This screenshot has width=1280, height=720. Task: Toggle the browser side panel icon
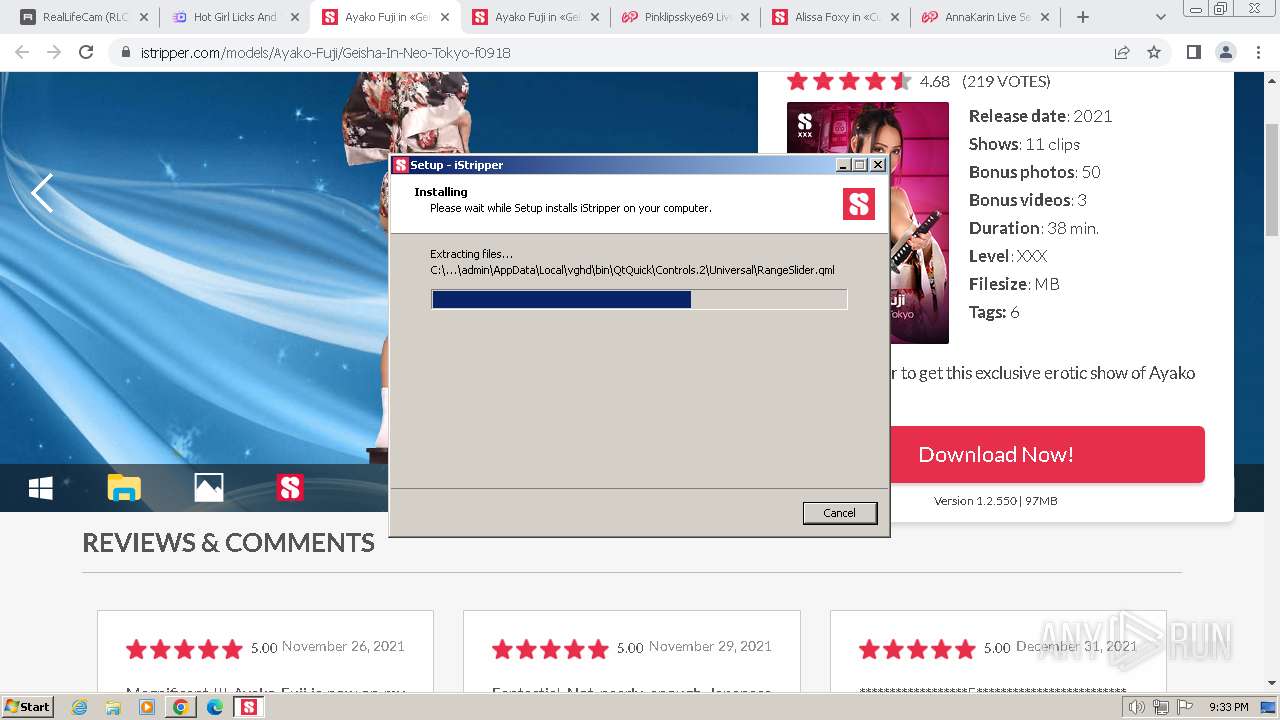coord(1193,52)
